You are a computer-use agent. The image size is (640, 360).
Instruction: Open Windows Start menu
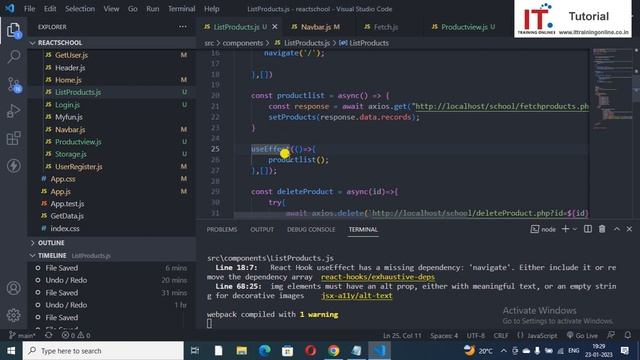point(11,351)
